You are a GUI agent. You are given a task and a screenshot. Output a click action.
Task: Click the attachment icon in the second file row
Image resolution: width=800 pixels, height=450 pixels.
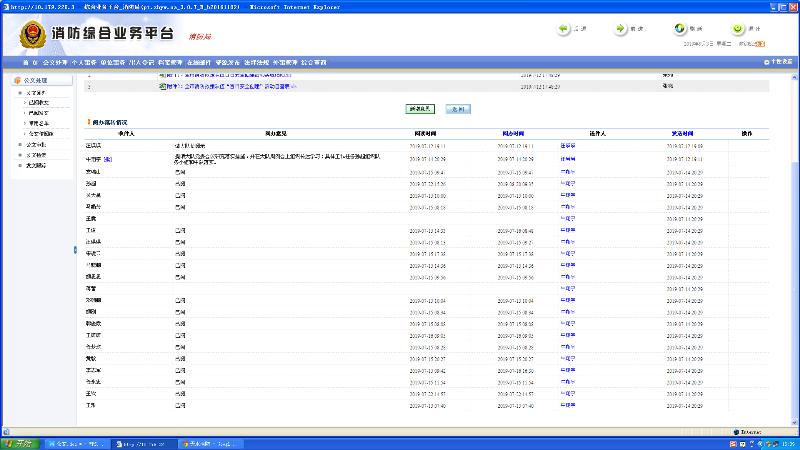161,87
